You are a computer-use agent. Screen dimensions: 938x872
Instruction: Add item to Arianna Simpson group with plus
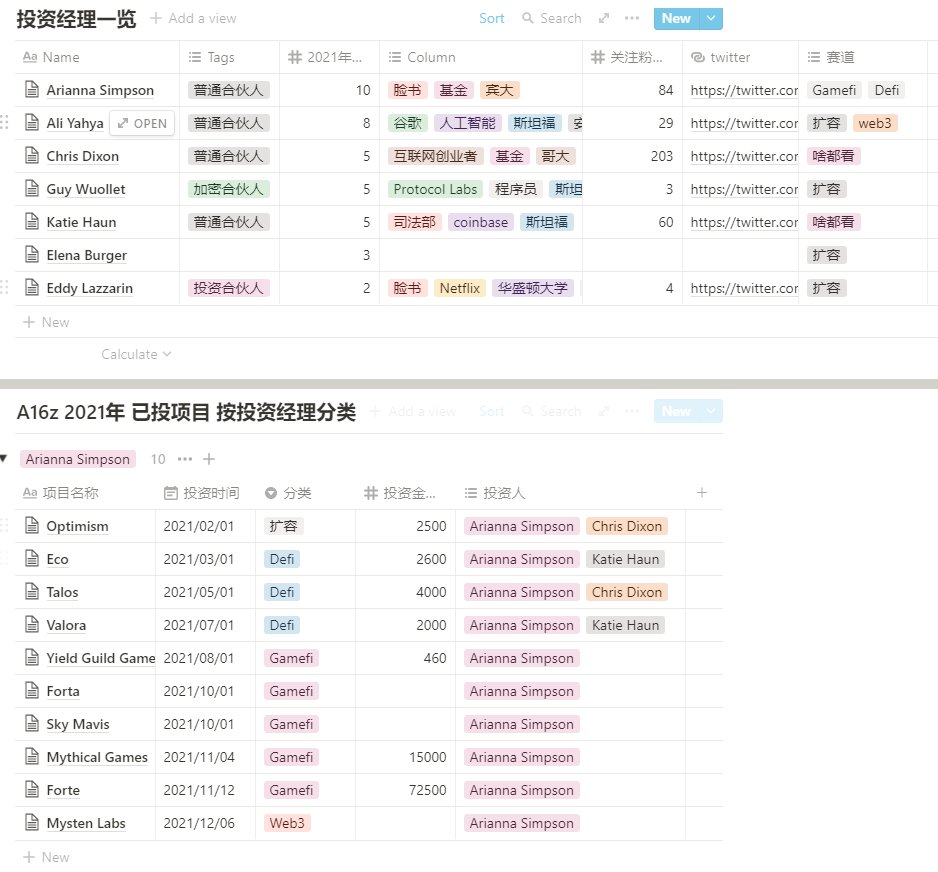(209, 459)
